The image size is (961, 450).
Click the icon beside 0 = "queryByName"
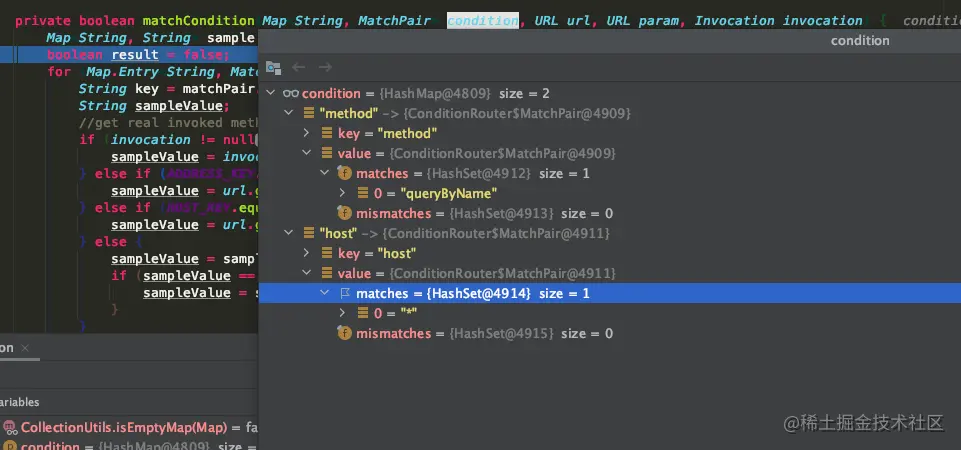(363, 194)
